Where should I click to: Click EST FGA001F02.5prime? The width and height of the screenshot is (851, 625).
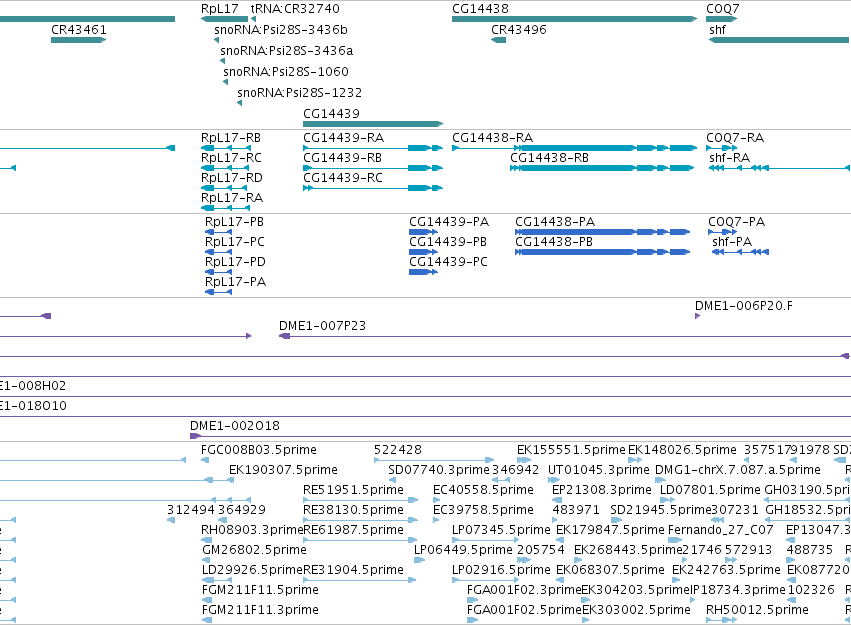click(x=524, y=610)
